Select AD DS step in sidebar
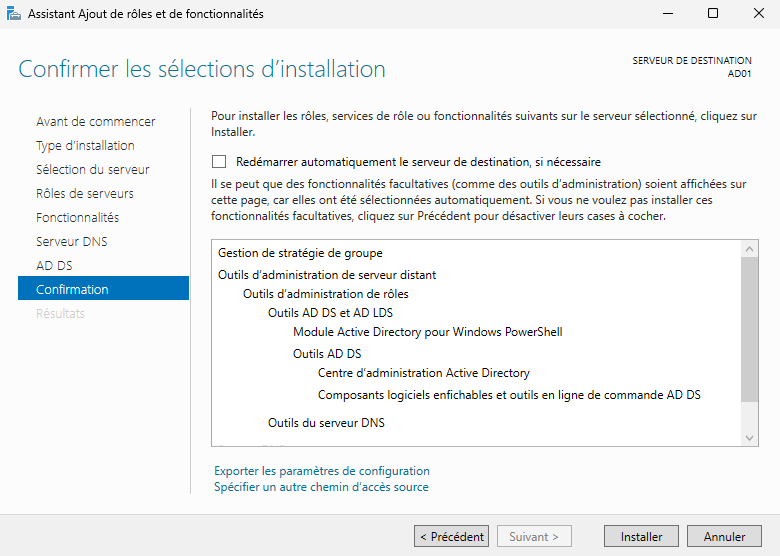Screen dimensions: 780x556 54,265
